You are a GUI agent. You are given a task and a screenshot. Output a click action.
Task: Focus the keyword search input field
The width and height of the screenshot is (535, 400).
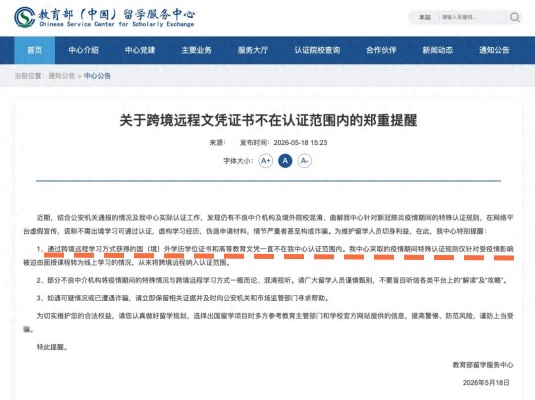coord(473,17)
